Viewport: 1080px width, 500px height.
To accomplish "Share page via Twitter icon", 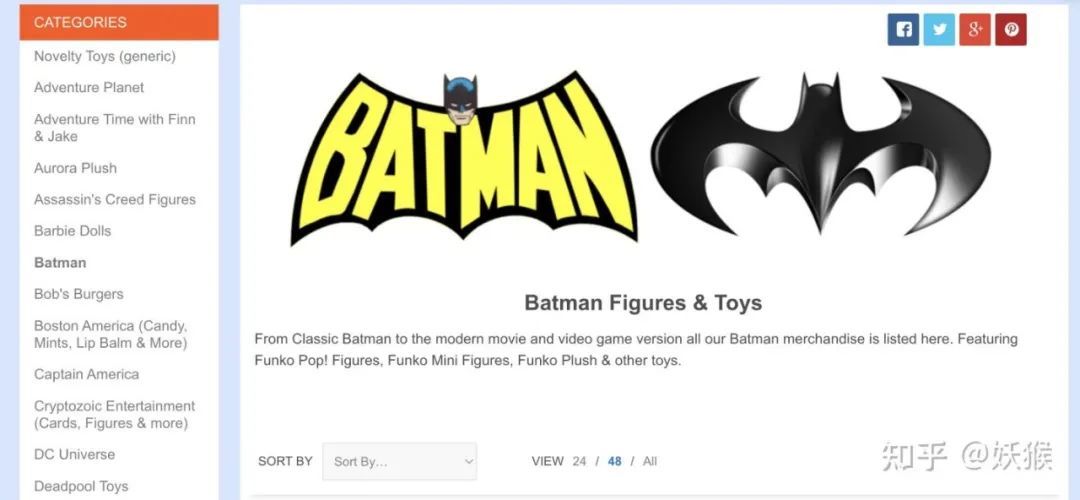I will (x=939, y=30).
